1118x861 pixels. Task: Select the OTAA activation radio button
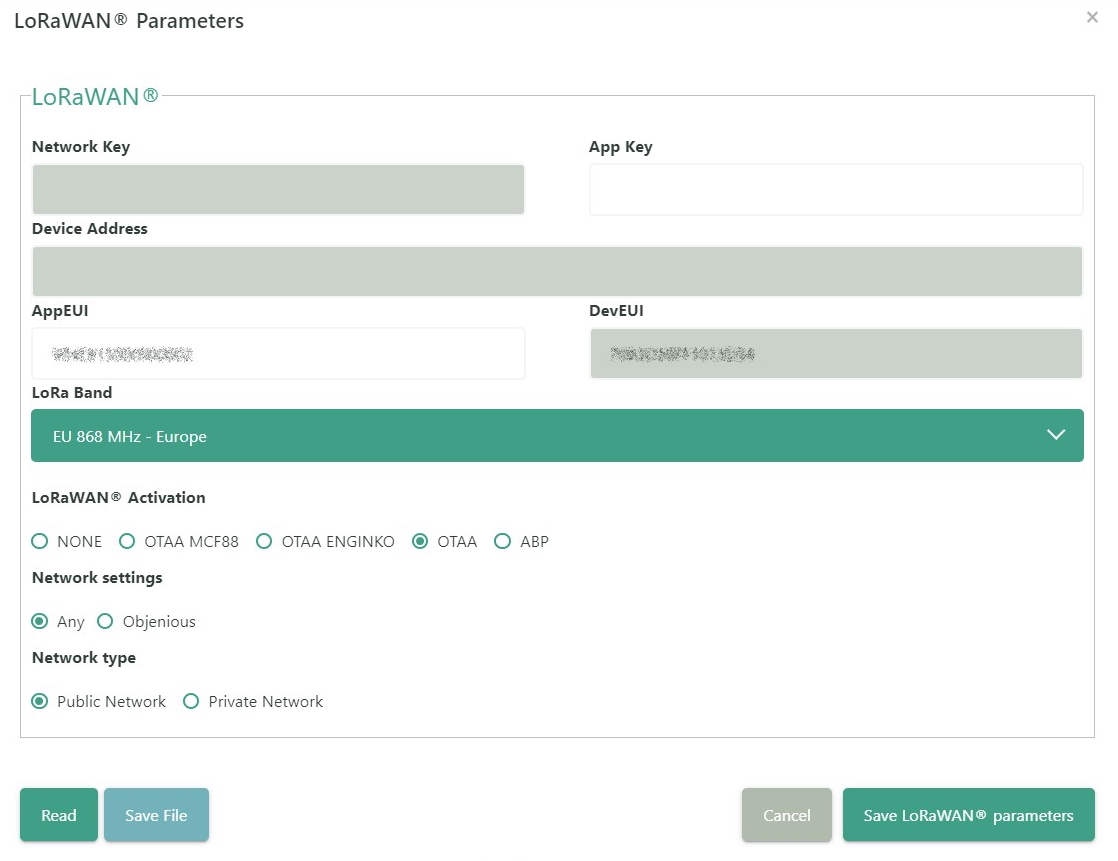pyautogui.click(x=420, y=541)
